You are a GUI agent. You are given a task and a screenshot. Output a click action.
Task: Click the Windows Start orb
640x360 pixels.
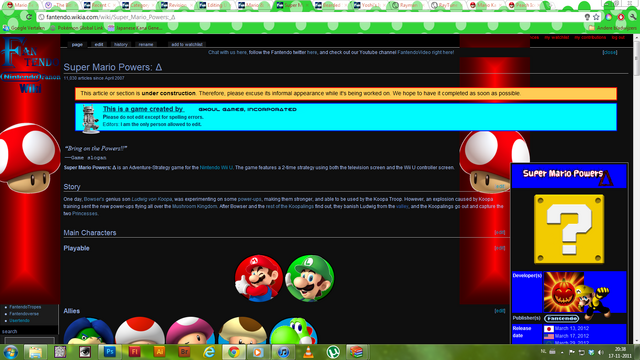coord(10,352)
